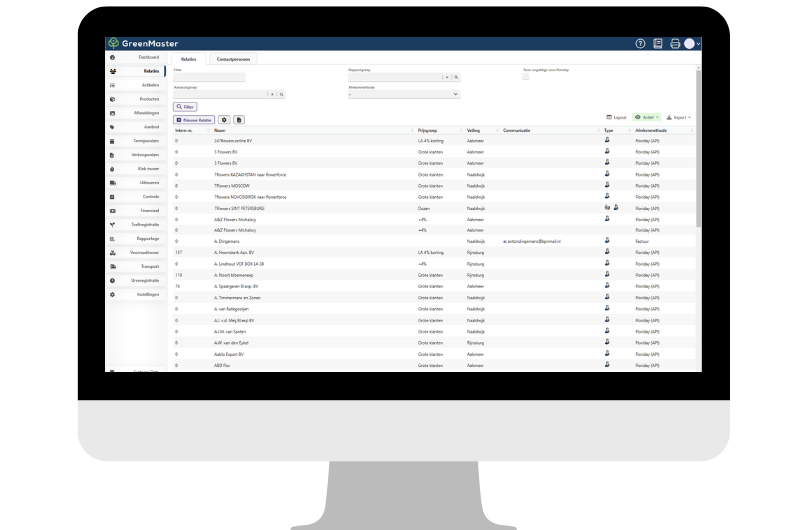Click LA 4% korting in 247flowers row

(431, 141)
